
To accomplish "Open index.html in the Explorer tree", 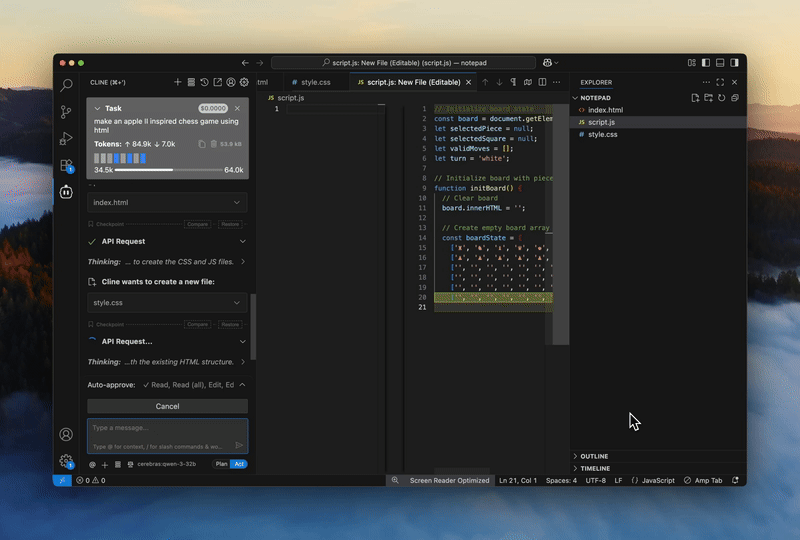I will 606,110.
